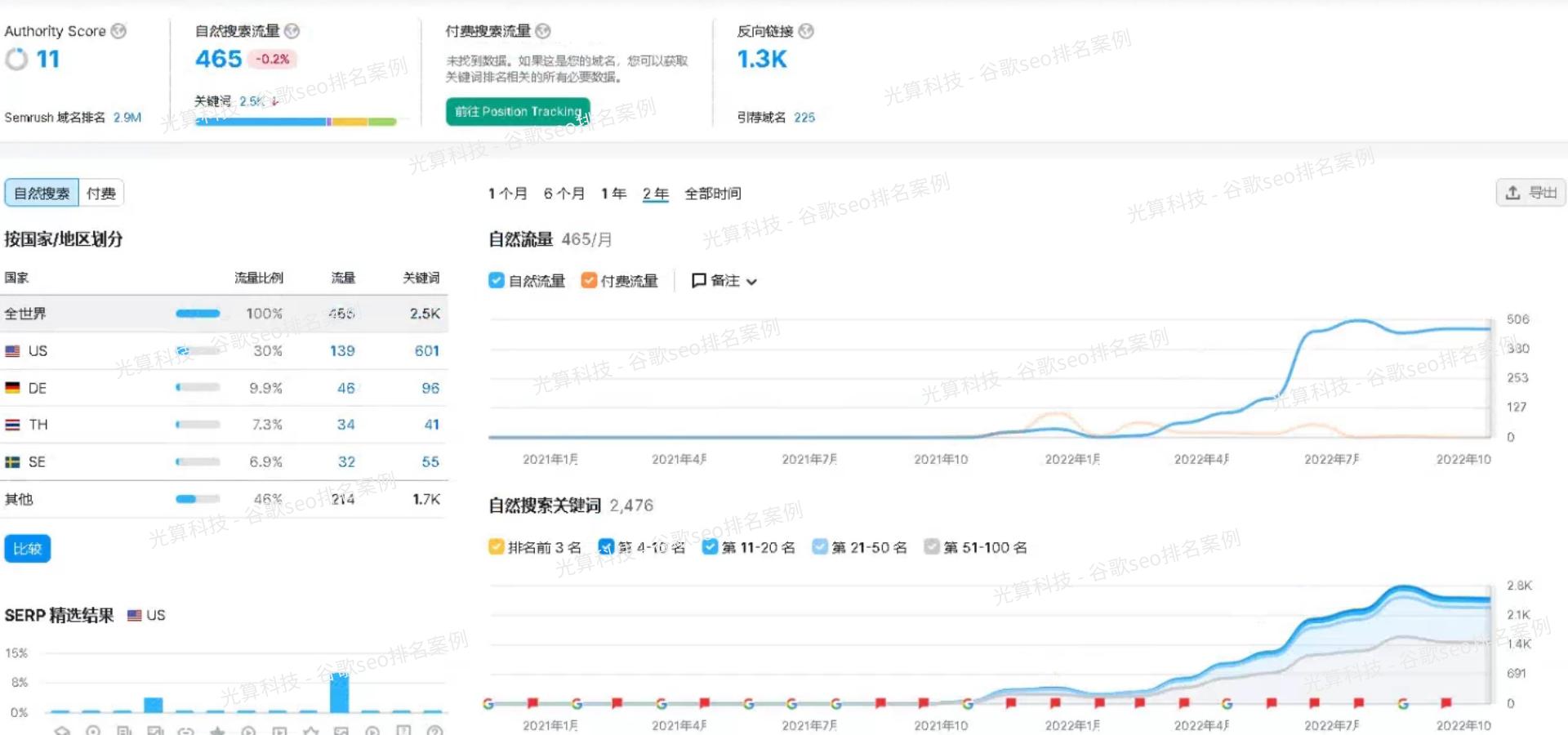Switch to the 付费 tab

[x=100, y=192]
